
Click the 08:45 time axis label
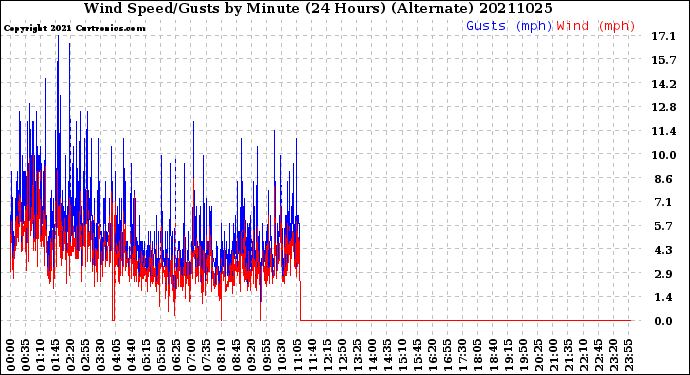point(237,355)
